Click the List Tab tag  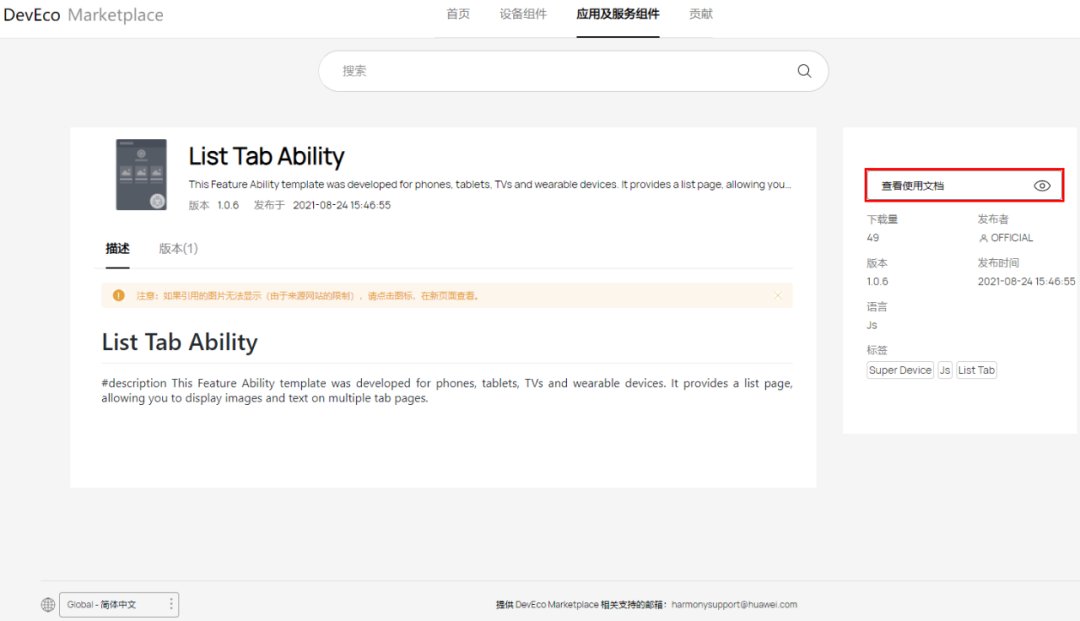[976, 370]
